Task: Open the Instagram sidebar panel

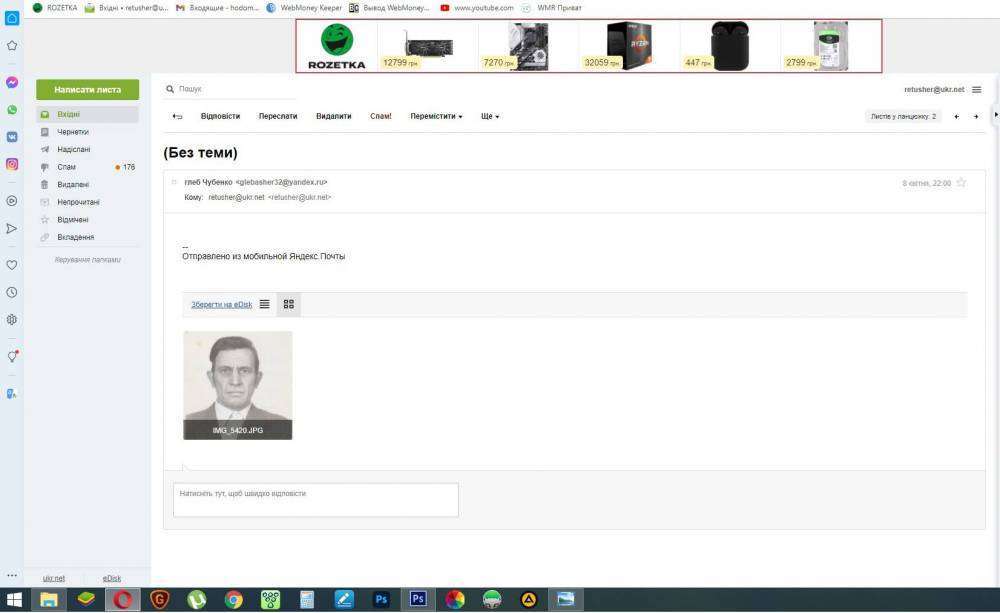Action: tap(12, 164)
